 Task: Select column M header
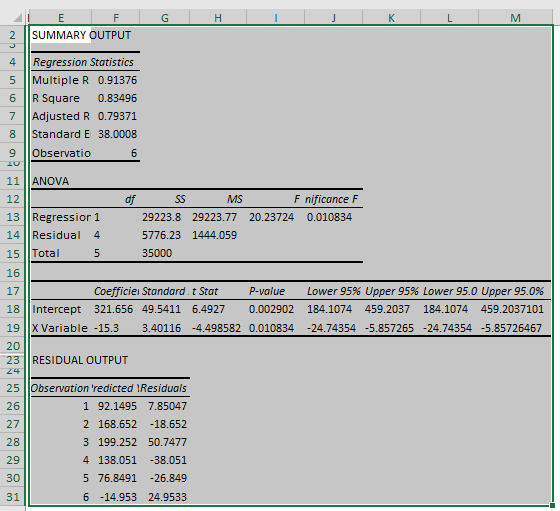tap(515, 17)
